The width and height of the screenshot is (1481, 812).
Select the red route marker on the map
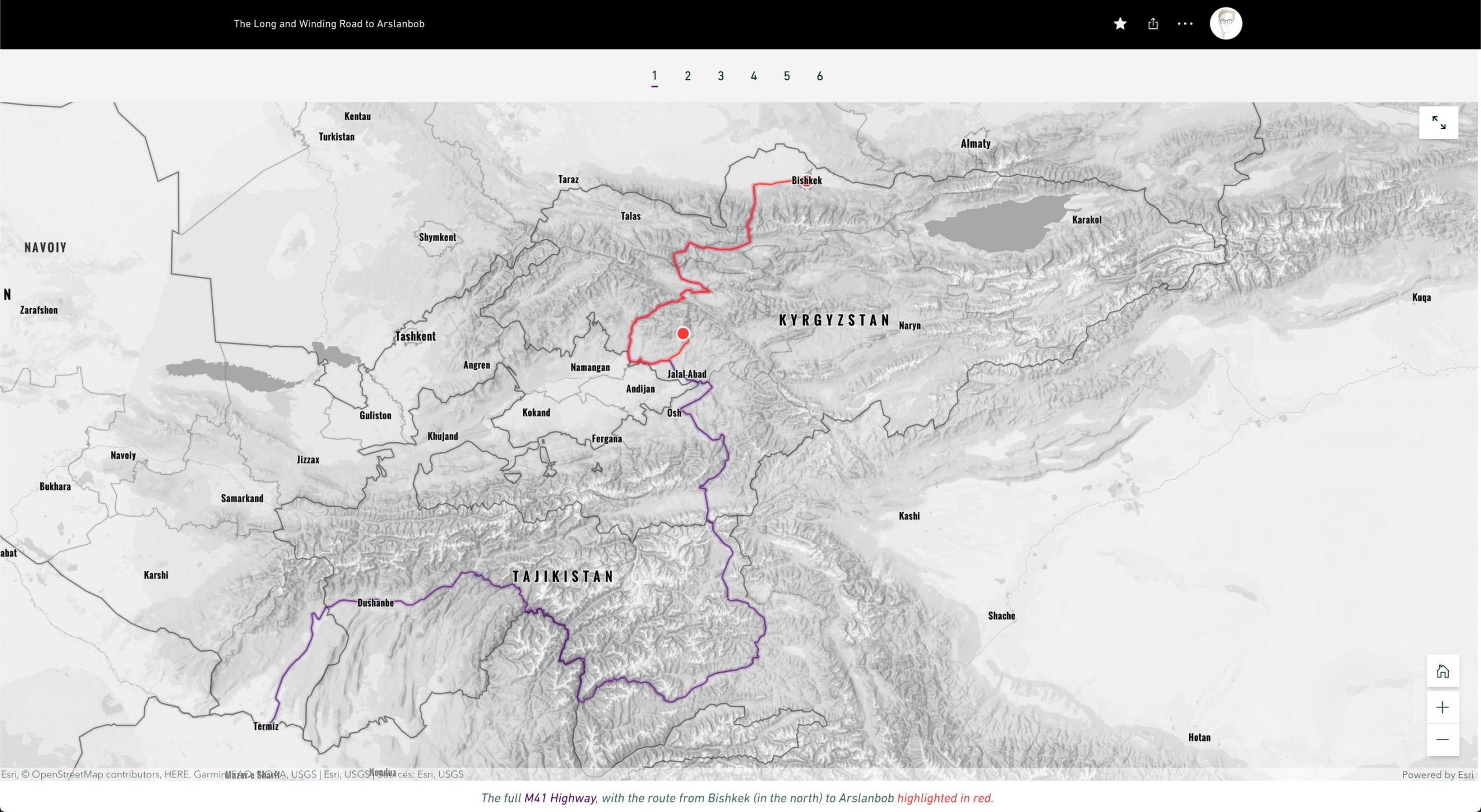pyautogui.click(x=683, y=333)
